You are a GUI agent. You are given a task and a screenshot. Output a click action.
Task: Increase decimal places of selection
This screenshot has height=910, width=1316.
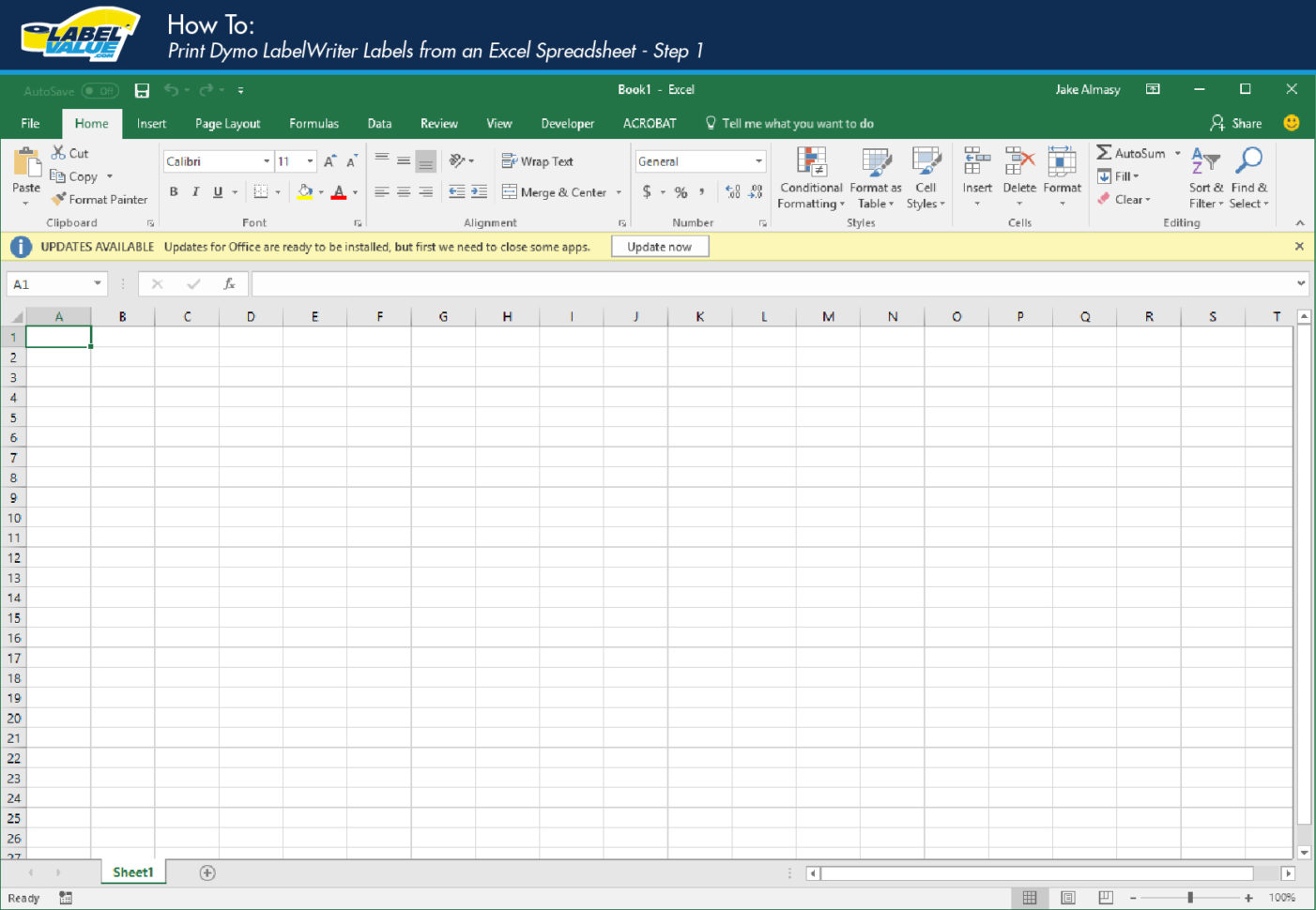(733, 191)
